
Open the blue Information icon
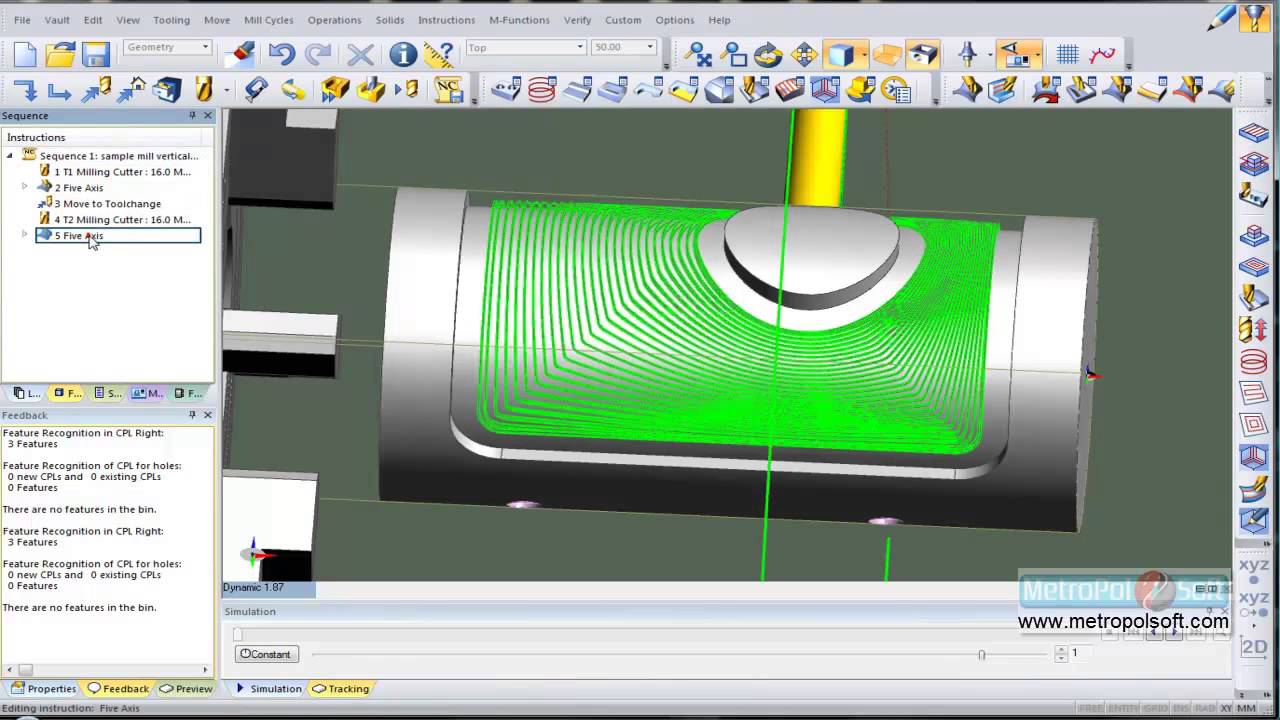[403, 55]
